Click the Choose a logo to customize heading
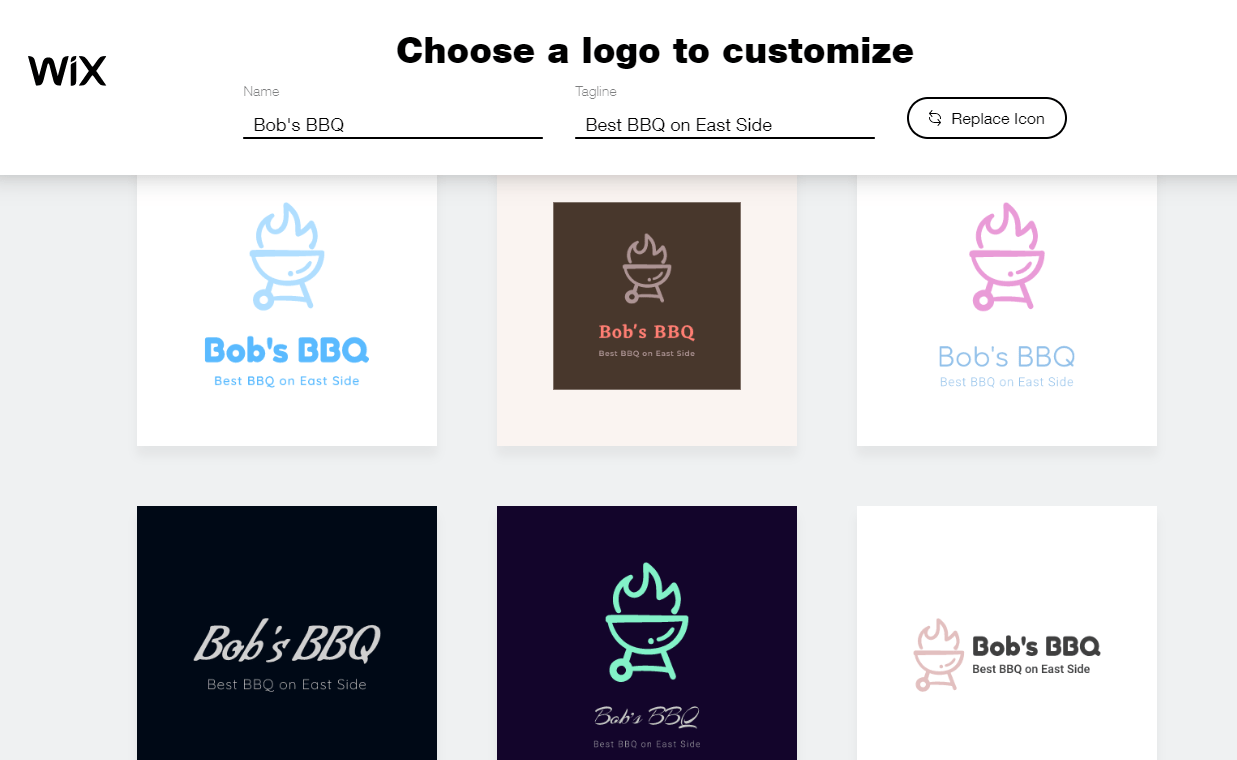 click(x=655, y=50)
